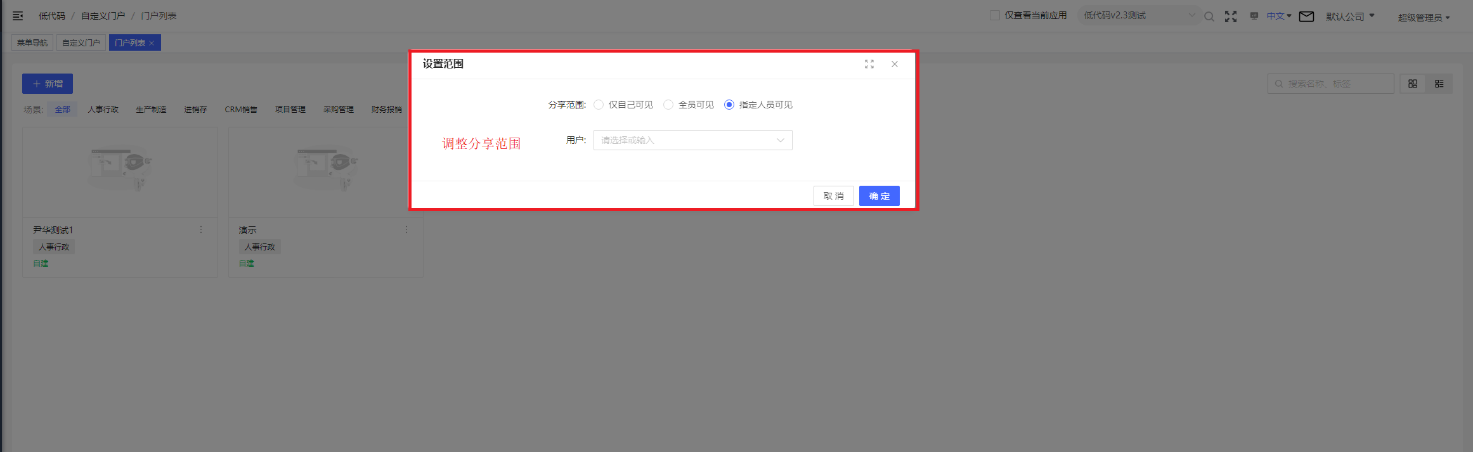Click 门户列表 in the breadcrumb

point(158,16)
